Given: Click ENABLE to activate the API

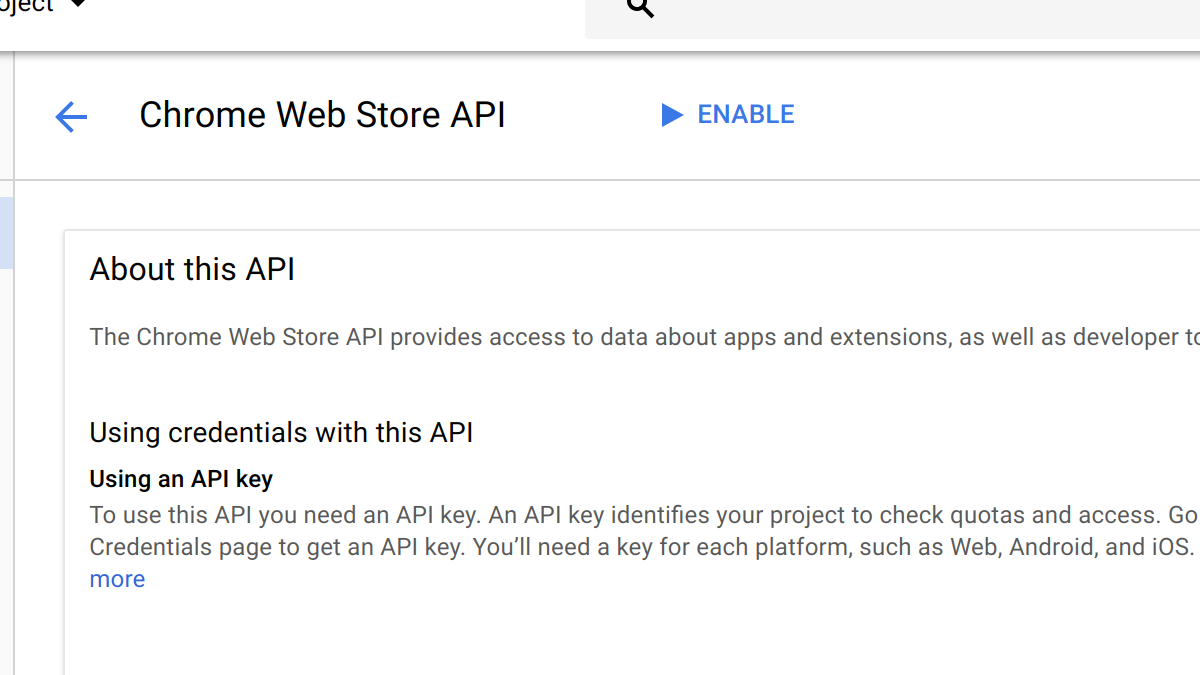Looking at the screenshot, I should click(745, 114).
